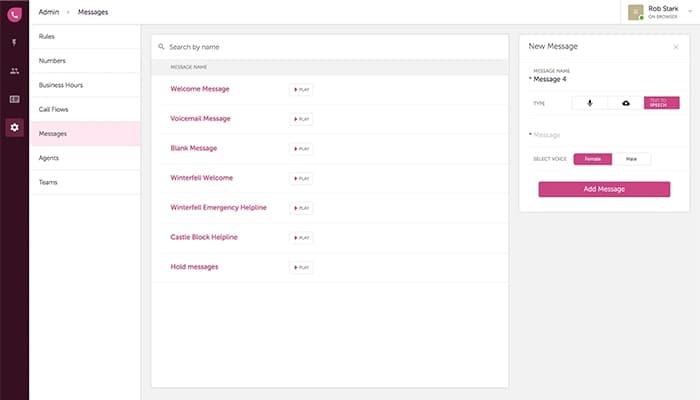Open the settings gear in sidebar
Viewport: 700px width, 400px height.
(14, 127)
